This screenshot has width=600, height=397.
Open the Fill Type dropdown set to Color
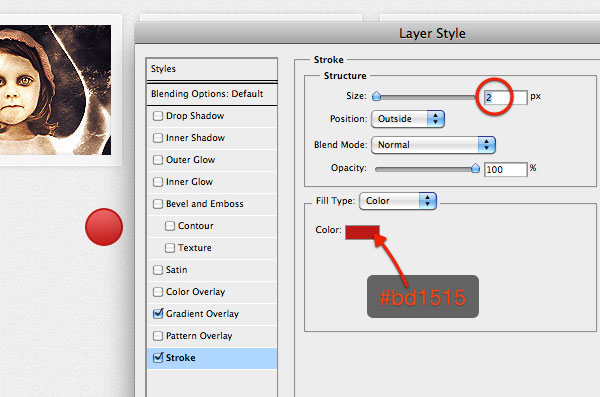click(x=398, y=201)
